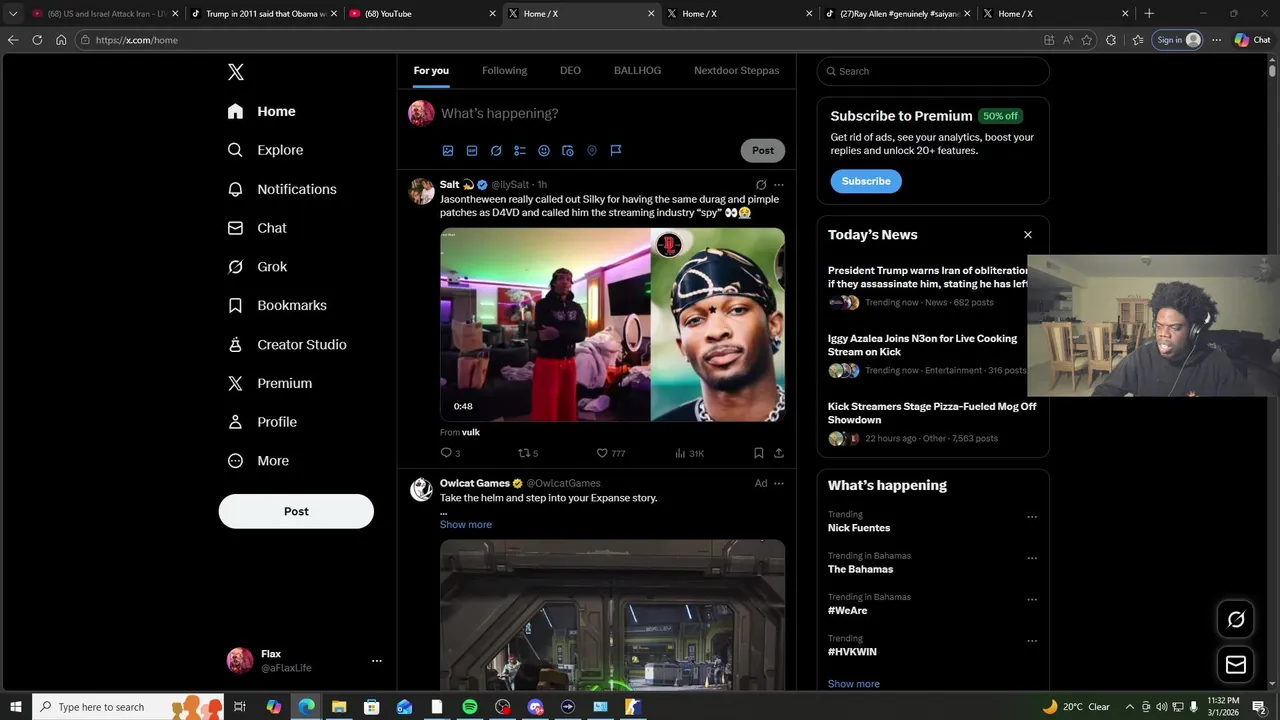
Task: Click the browser address bar
Action: coord(560,40)
